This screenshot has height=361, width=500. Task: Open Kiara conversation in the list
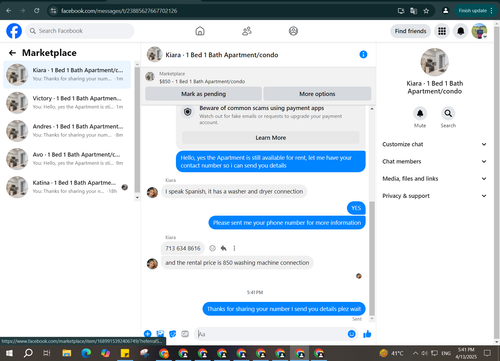[67, 75]
